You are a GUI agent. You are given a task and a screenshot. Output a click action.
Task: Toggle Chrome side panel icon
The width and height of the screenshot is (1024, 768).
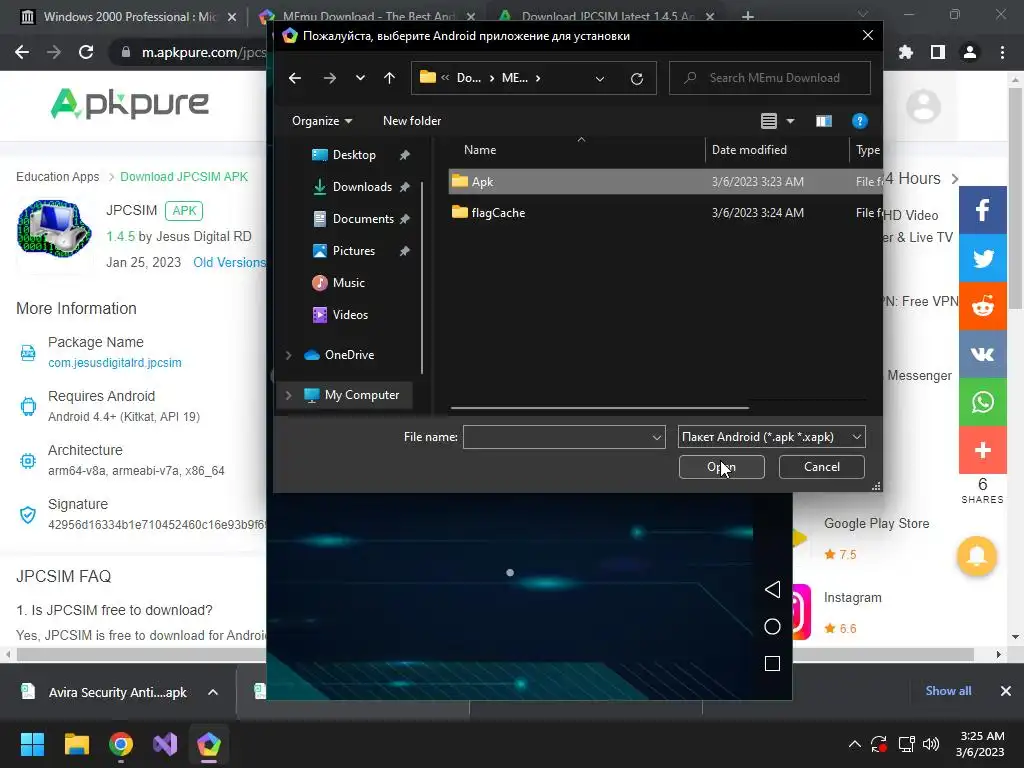coord(938,52)
